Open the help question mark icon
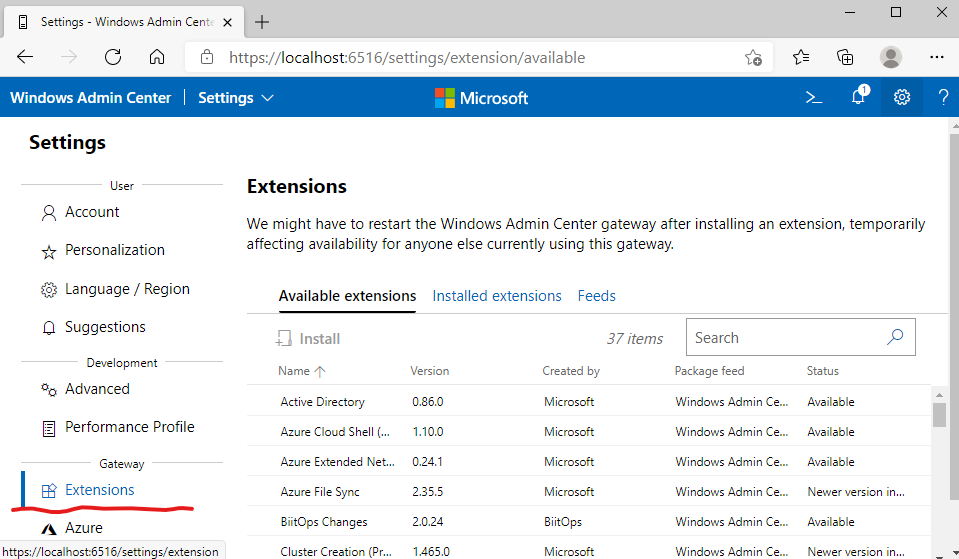The width and height of the screenshot is (959, 559). coord(943,97)
